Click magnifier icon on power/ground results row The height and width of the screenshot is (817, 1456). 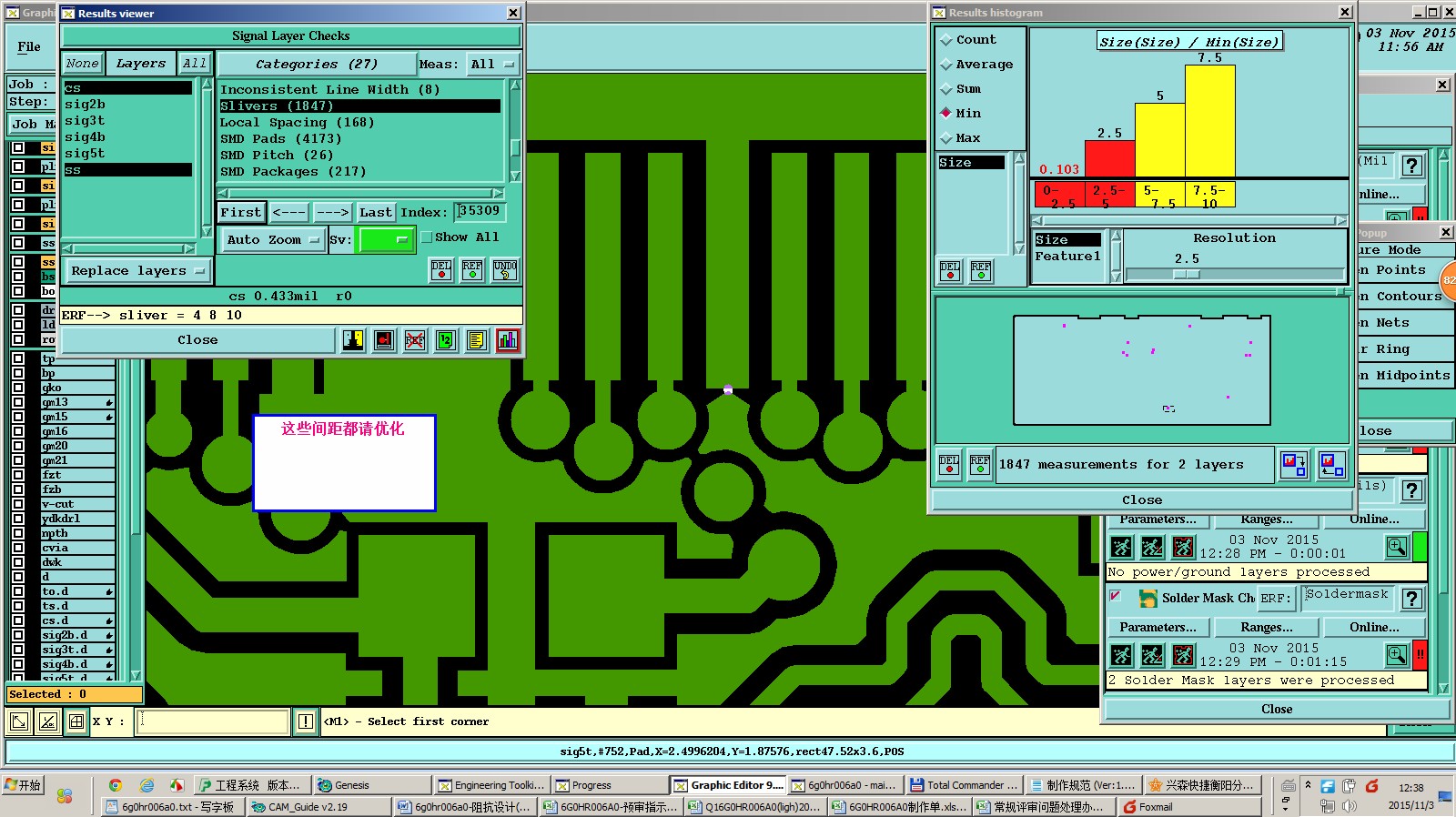coord(1397,547)
